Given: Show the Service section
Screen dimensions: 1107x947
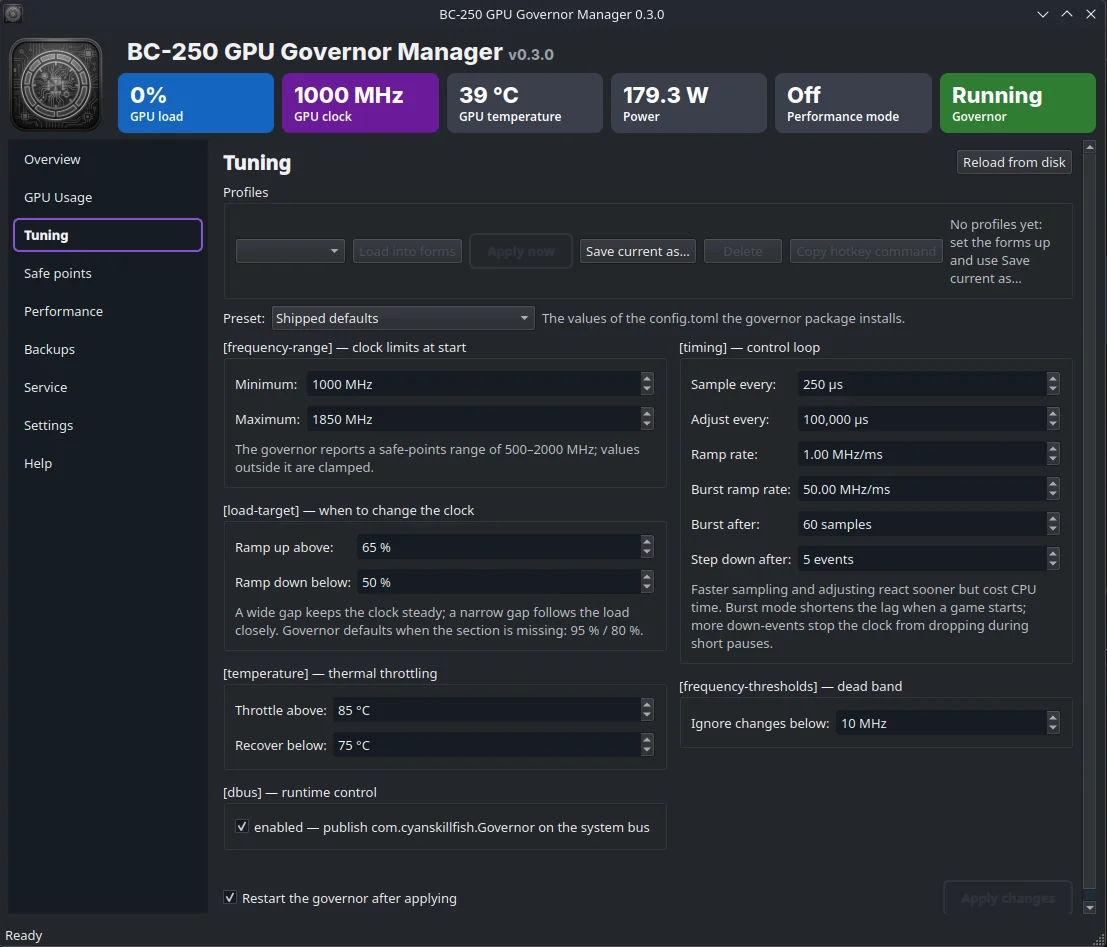Looking at the screenshot, I should point(108,388).
